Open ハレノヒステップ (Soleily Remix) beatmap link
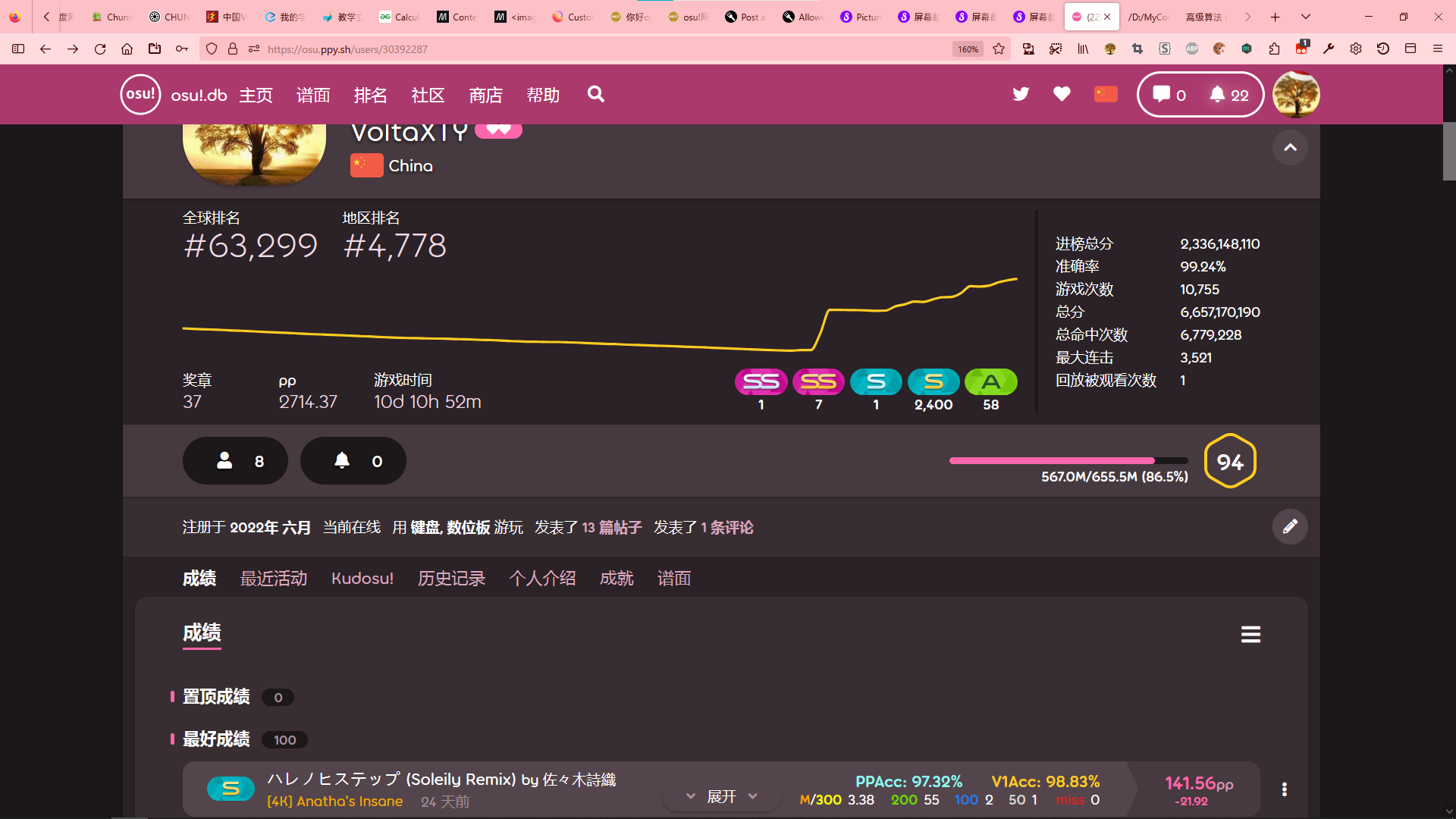 pos(441,780)
